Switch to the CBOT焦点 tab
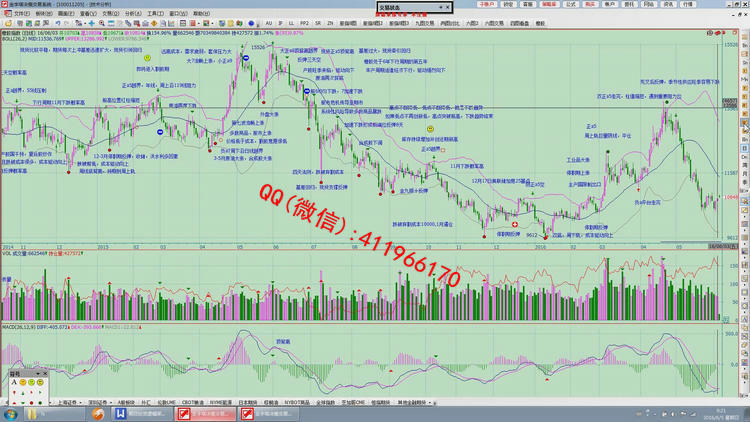The width and height of the screenshot is (750, 422). 193,403
